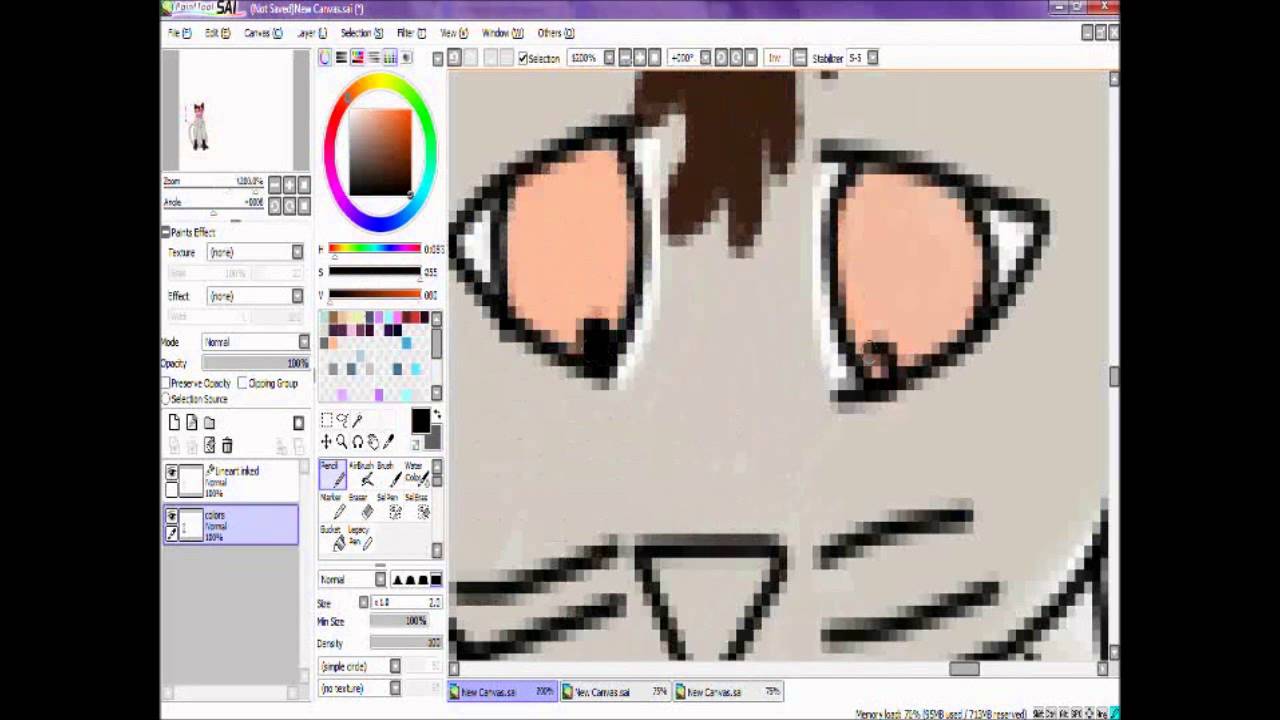
Task: Clear layer using icon beside trash
Action: [x=210, y=446]
